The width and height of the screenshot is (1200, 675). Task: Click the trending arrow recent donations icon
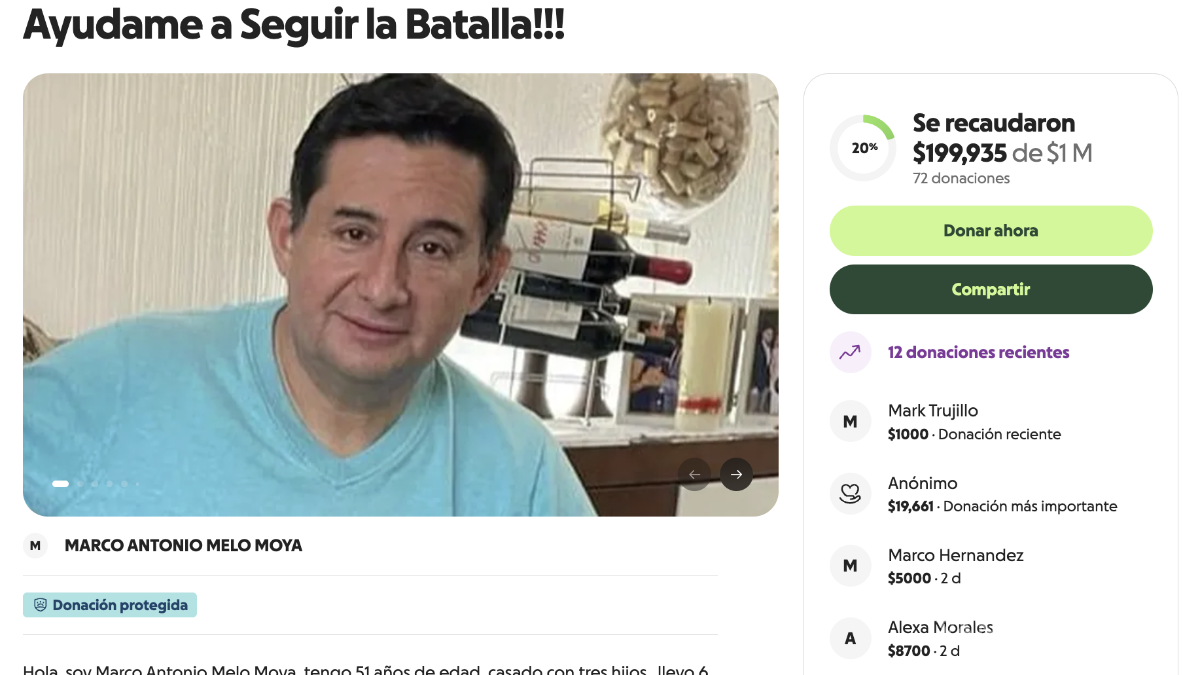pos(850,352)
